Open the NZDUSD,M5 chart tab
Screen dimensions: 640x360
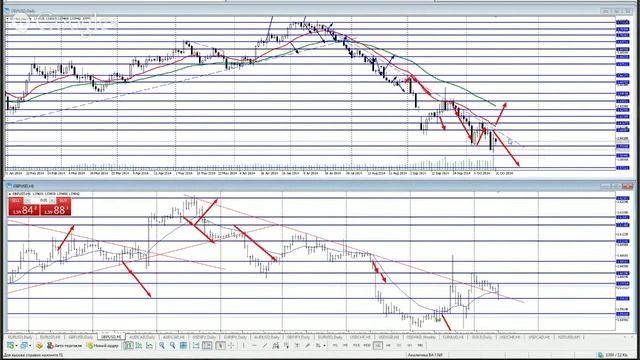click(569, 337)
